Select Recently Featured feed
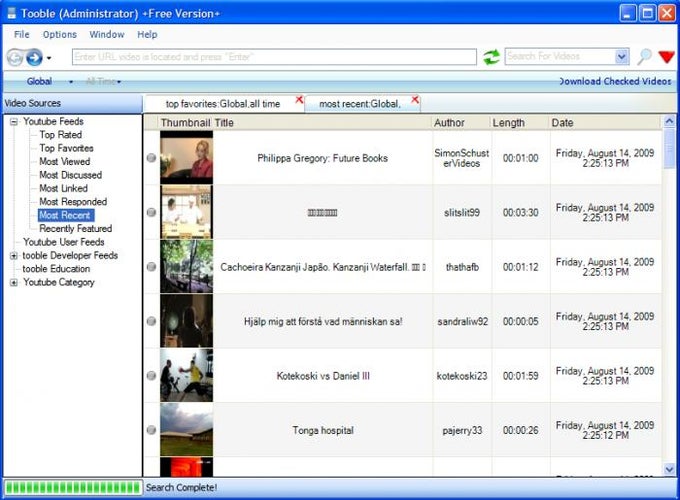 75,229
